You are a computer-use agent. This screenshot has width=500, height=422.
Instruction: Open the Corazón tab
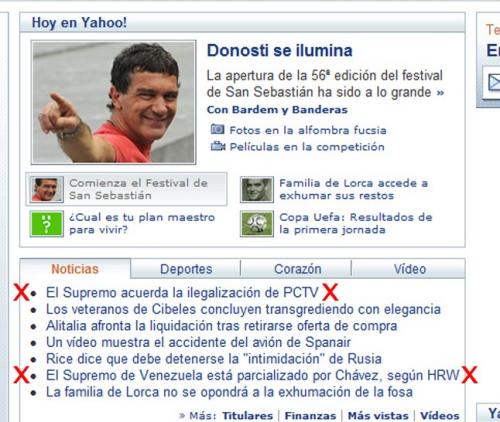[297, 269]
